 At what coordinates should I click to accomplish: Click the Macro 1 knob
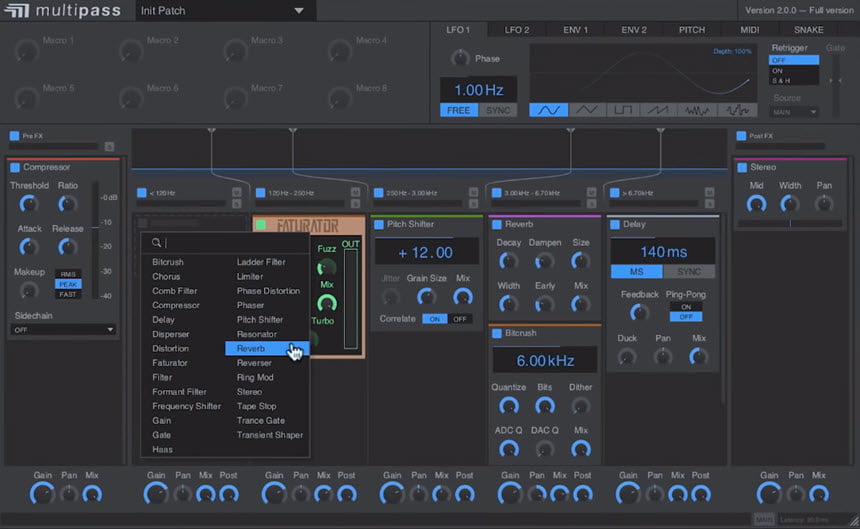click(x=26, y=51)
